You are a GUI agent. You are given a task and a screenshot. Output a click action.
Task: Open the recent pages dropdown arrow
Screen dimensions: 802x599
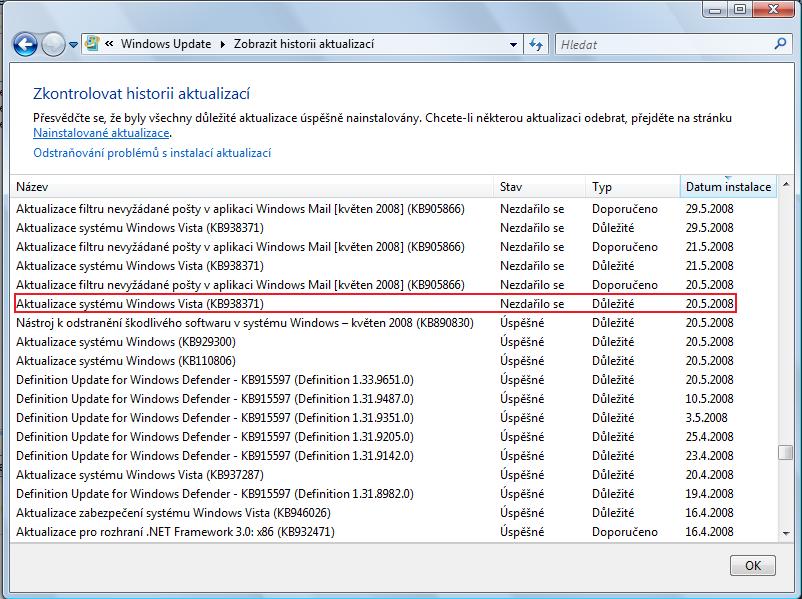[x=73, y=45]
